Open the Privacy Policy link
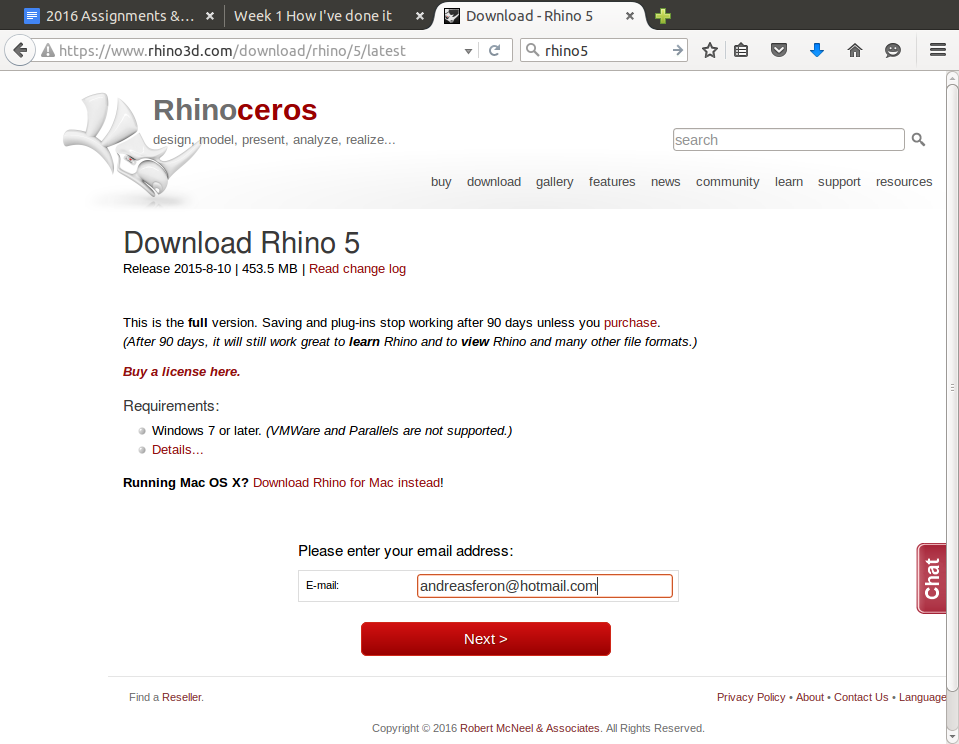This screenshot has width=959, height=744. (750, 697)
